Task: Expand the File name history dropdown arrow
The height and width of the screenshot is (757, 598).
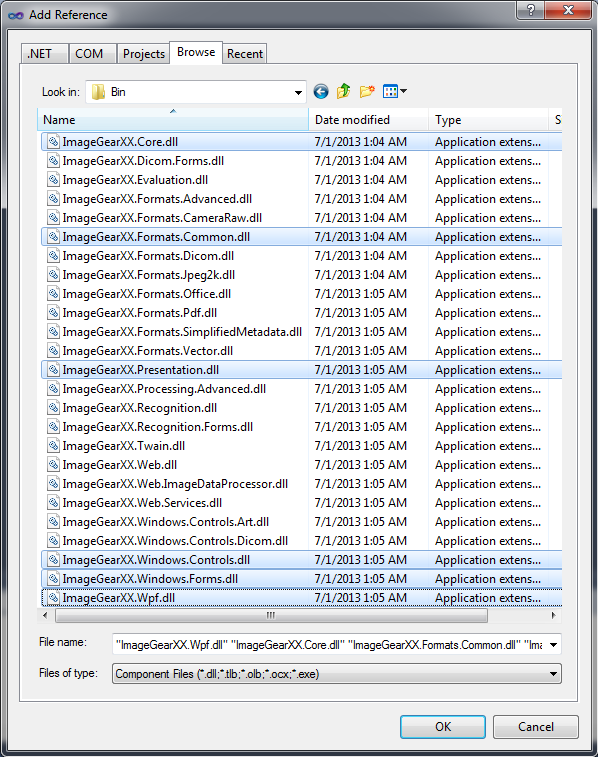Action: 553,645
